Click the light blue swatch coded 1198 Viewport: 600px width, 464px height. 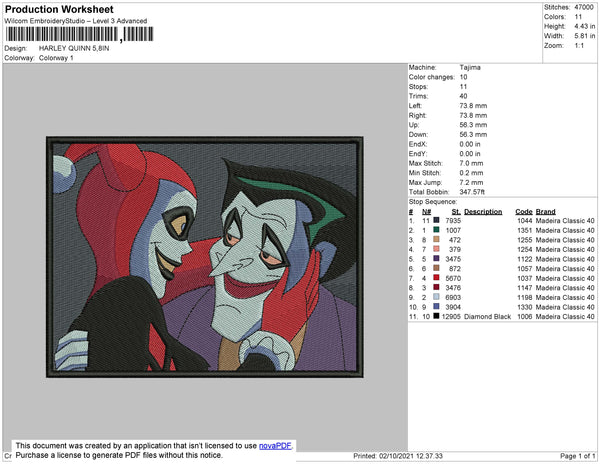435,297
